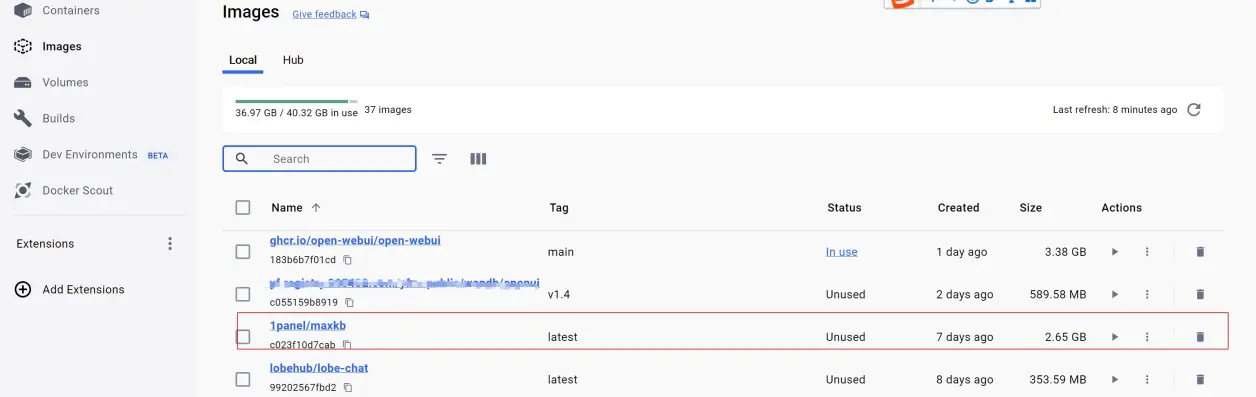Tick the select-all checkbox in header

pos(243,208)
